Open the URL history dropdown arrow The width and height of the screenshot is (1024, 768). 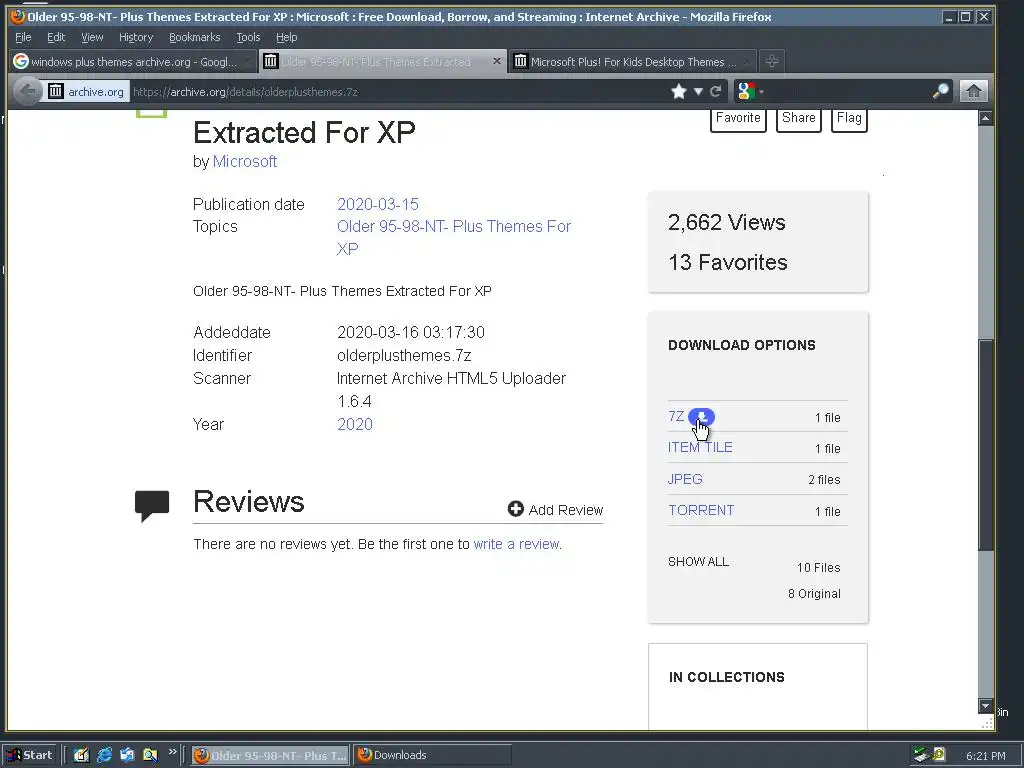[x=698, y=91]
